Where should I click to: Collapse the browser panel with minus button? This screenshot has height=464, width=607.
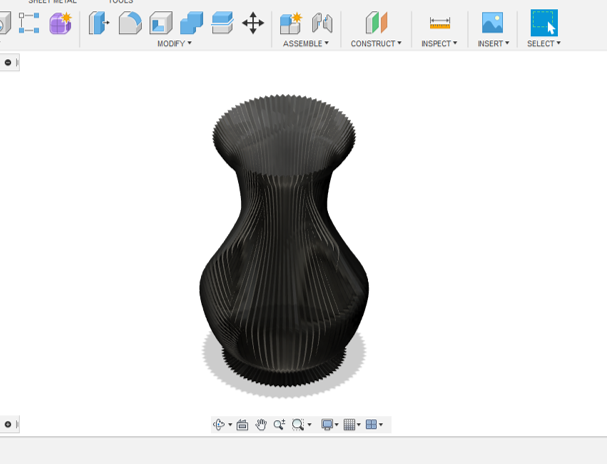click(x=8, y=62)
